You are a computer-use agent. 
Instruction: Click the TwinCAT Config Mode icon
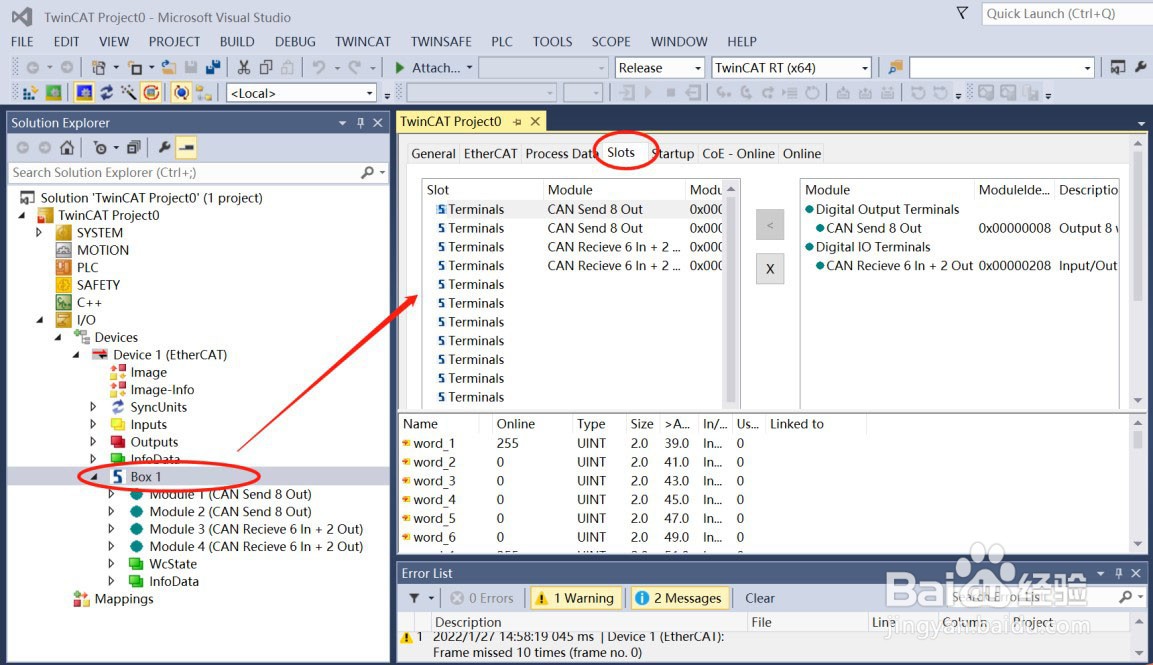tap(85, 93)
